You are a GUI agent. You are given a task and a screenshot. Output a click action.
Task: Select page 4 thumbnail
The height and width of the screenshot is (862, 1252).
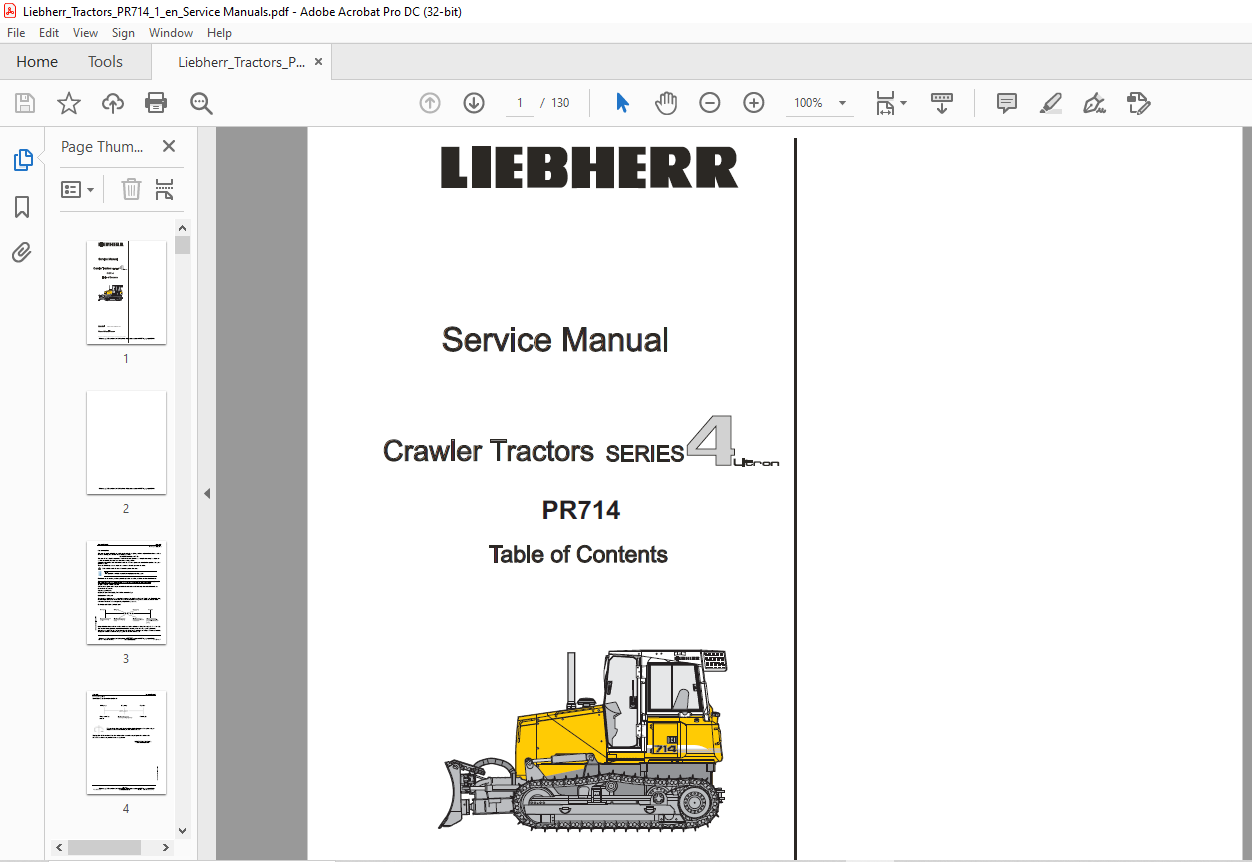coord(126,742)
